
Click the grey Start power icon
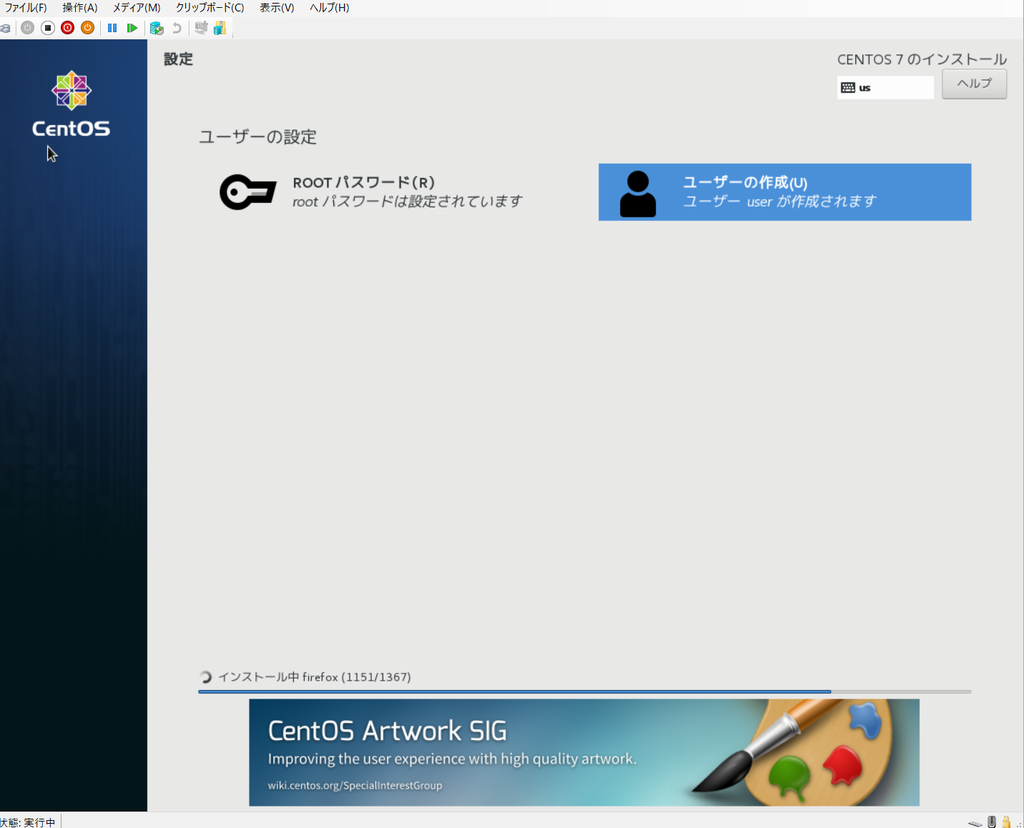tap(27, 28)
